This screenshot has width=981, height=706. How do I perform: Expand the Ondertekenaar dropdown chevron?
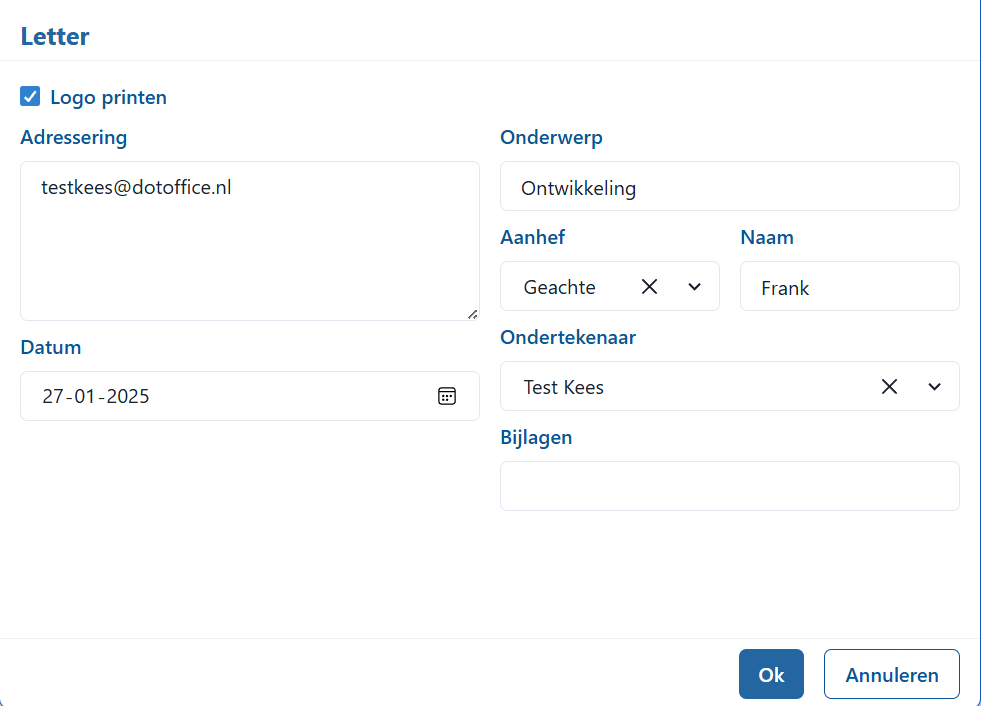point(935,387)
